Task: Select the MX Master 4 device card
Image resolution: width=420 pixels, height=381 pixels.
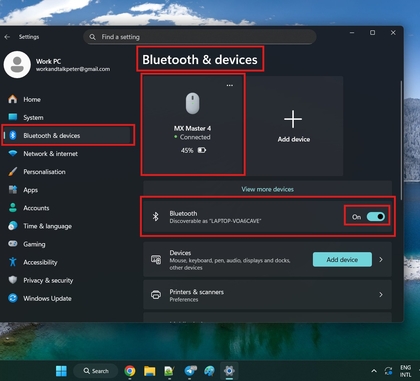Action: point(193,125)
